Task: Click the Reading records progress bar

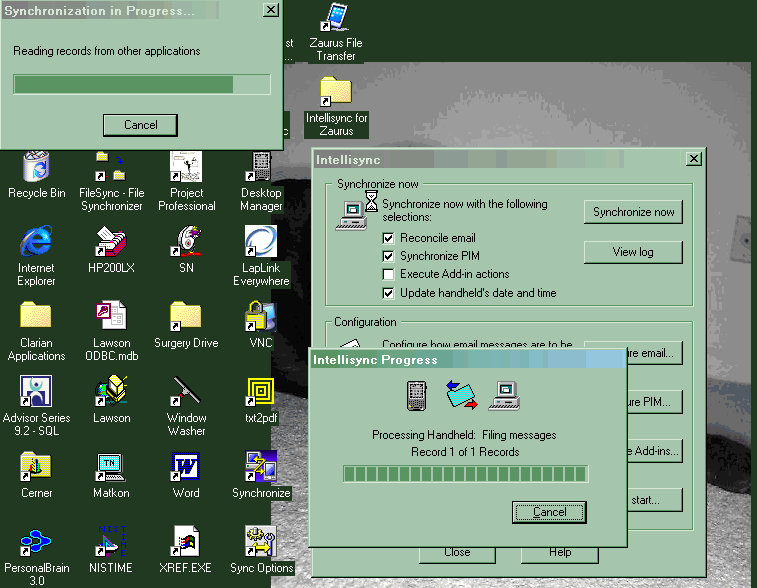Action: 141,84
